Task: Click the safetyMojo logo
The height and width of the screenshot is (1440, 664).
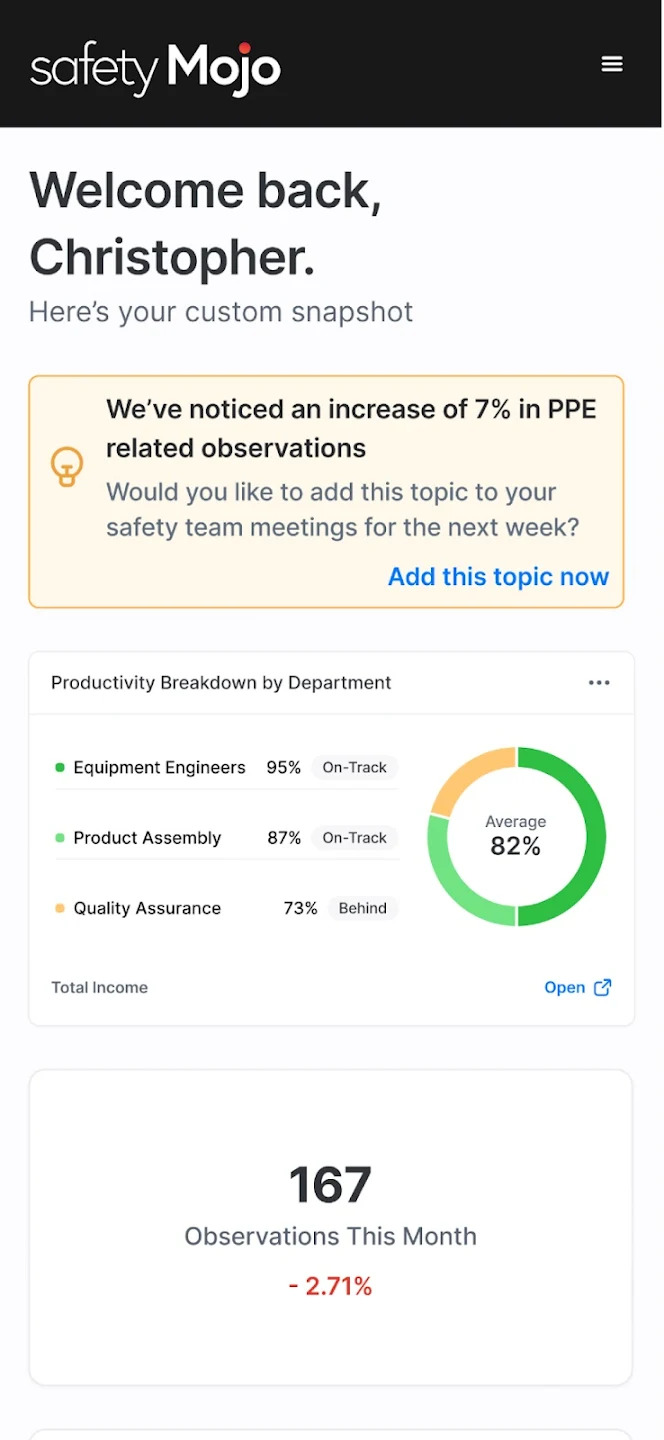Action: 154,68
